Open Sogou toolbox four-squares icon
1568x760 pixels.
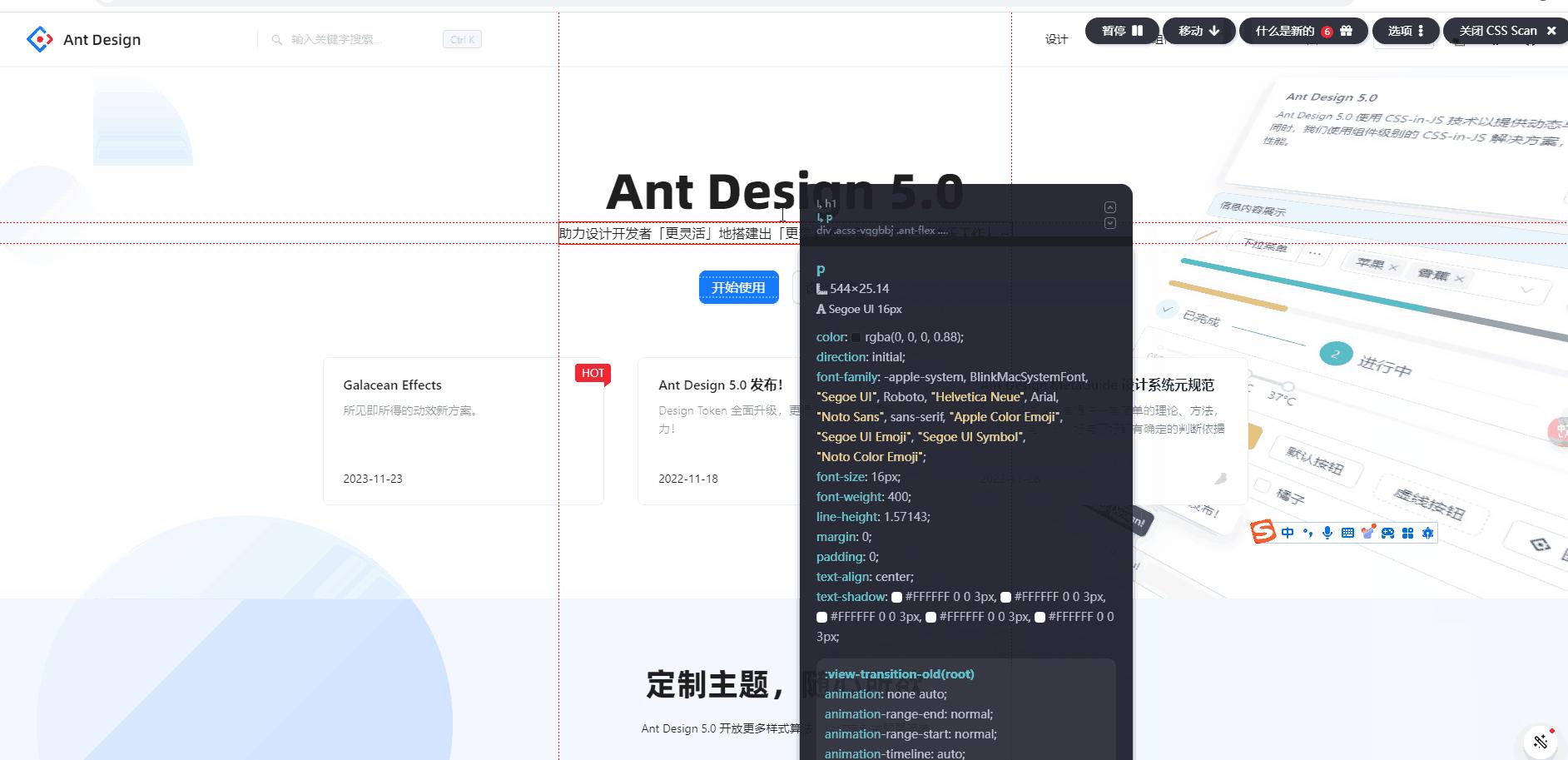click(x=1407, y=533)
